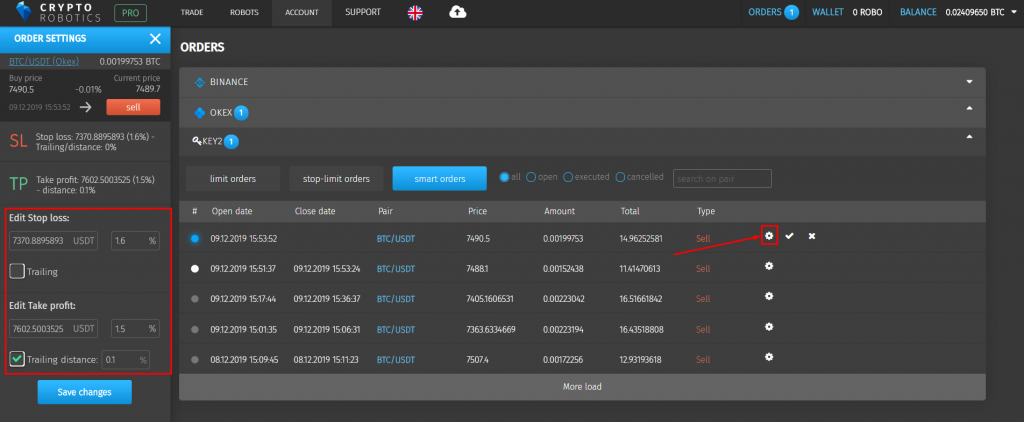This screenshot has height=422, width=1024.
Task: Click the take profit price field 7602.5003525
Action: click(54, 329)
